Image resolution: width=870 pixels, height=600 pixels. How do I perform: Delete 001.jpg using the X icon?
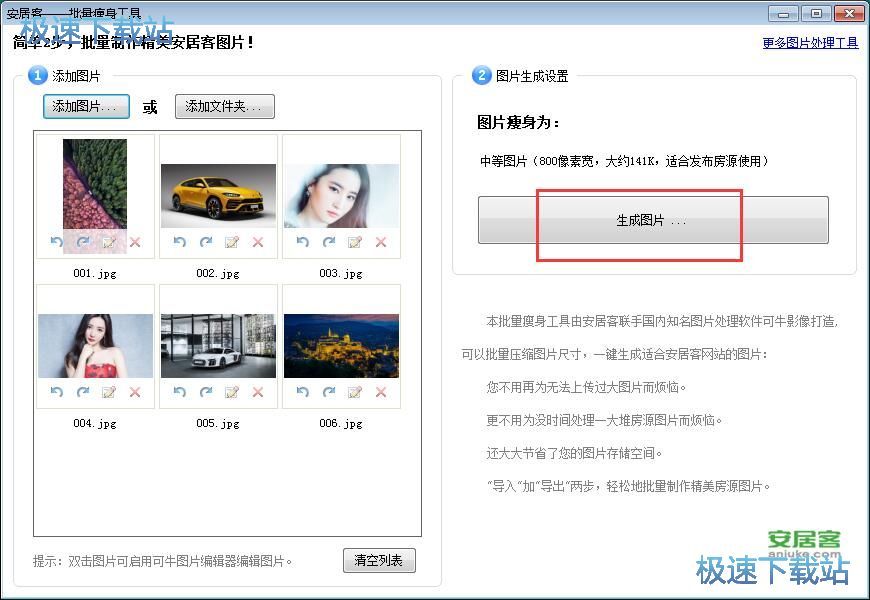[x=135, y=242]
